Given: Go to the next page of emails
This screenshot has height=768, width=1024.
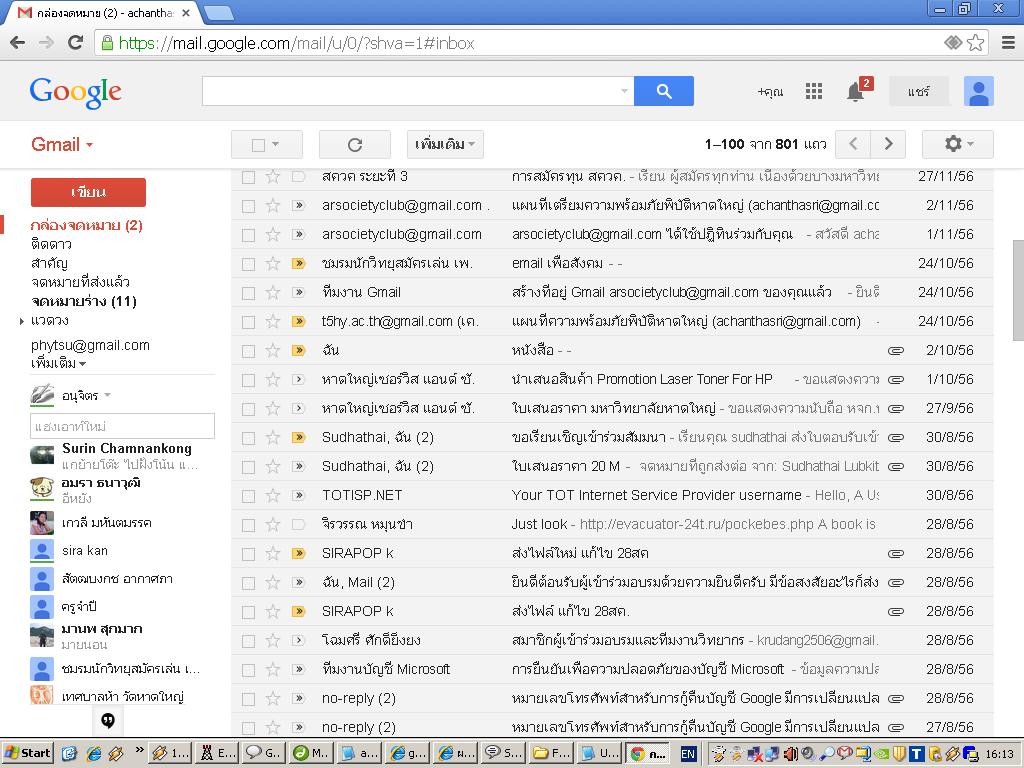Looking at the screenshot, I should pyautogui.click(x=888, y=144).
